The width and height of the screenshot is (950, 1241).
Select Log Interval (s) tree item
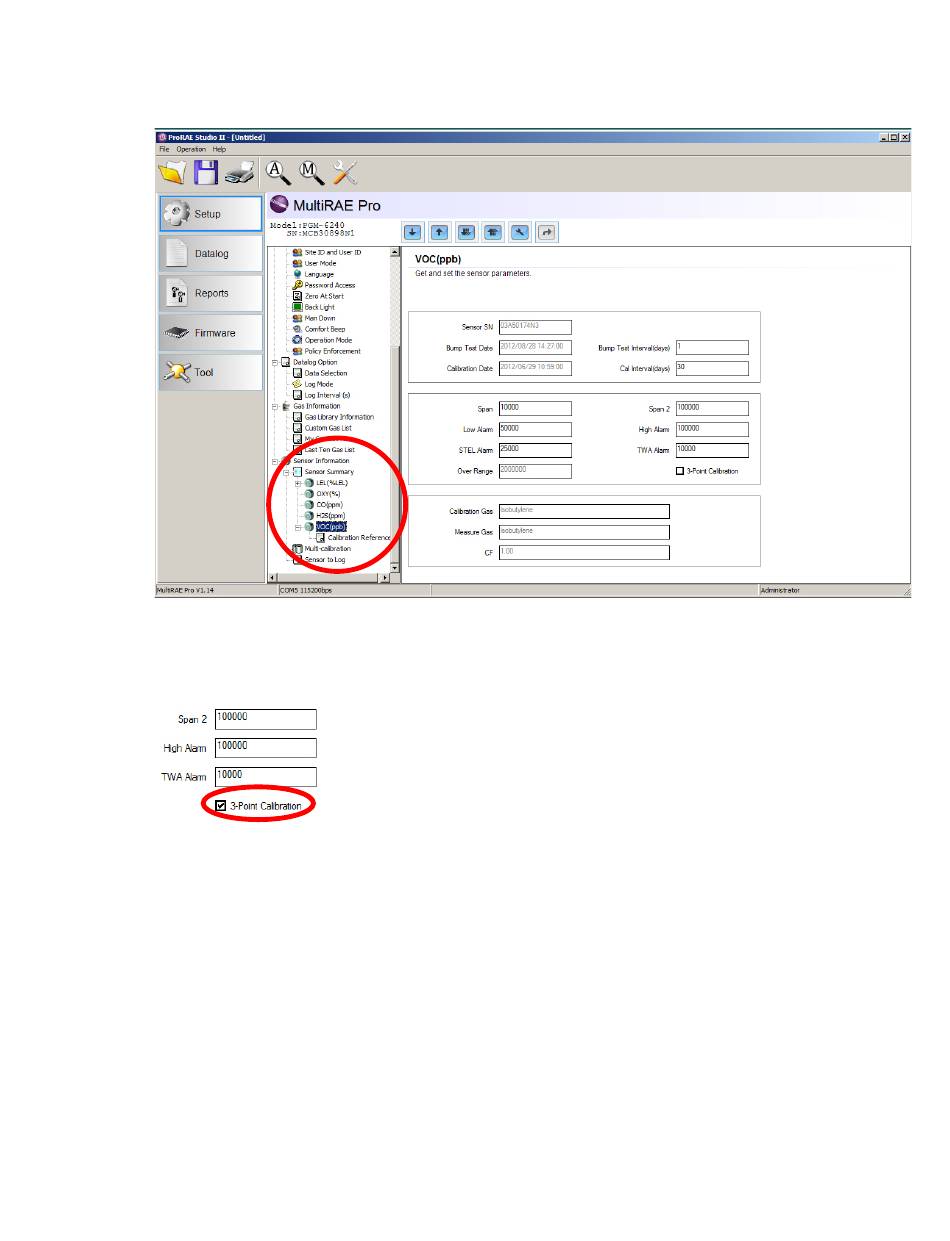coord(328,395)
